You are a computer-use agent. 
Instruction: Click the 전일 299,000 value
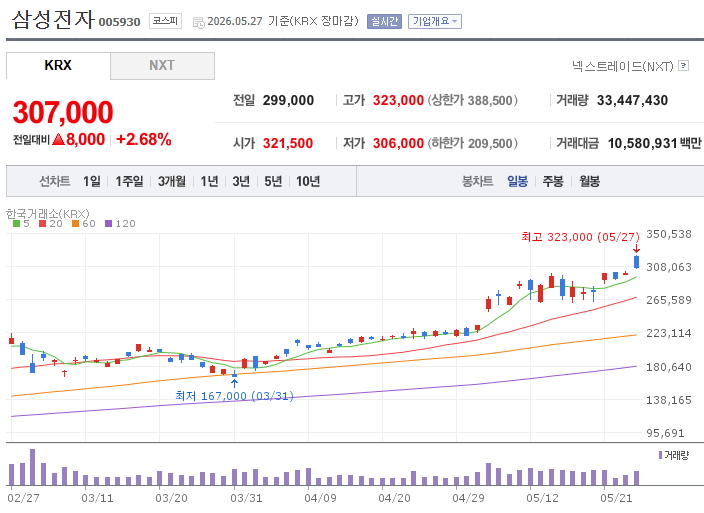click(288, 101)
